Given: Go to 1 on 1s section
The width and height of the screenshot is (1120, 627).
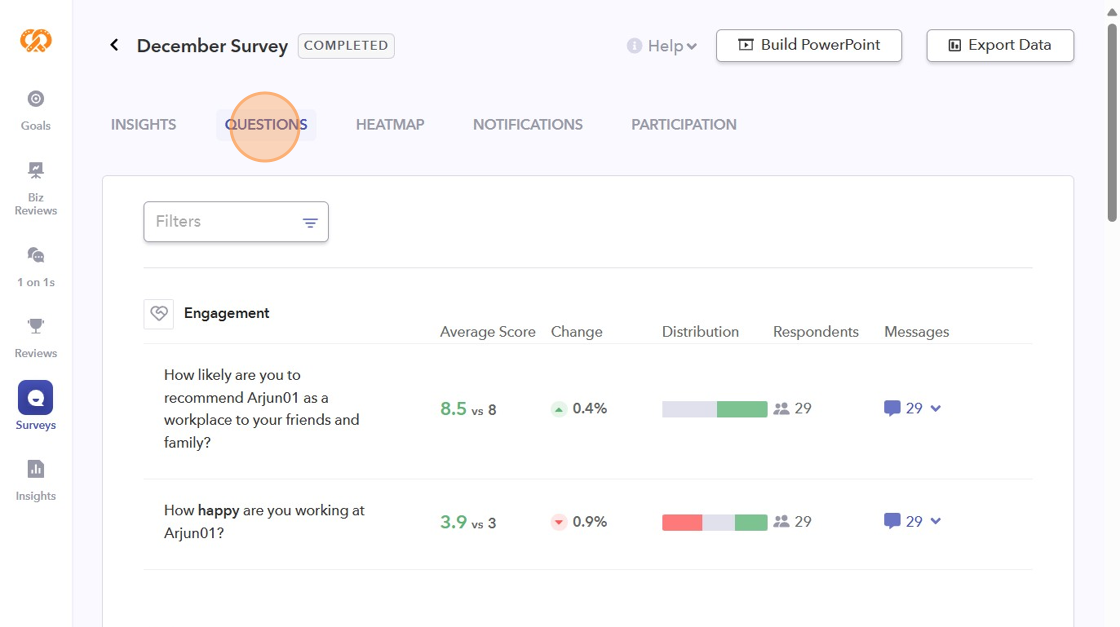Looking at the screenshot, I should [x=36, y=266].
